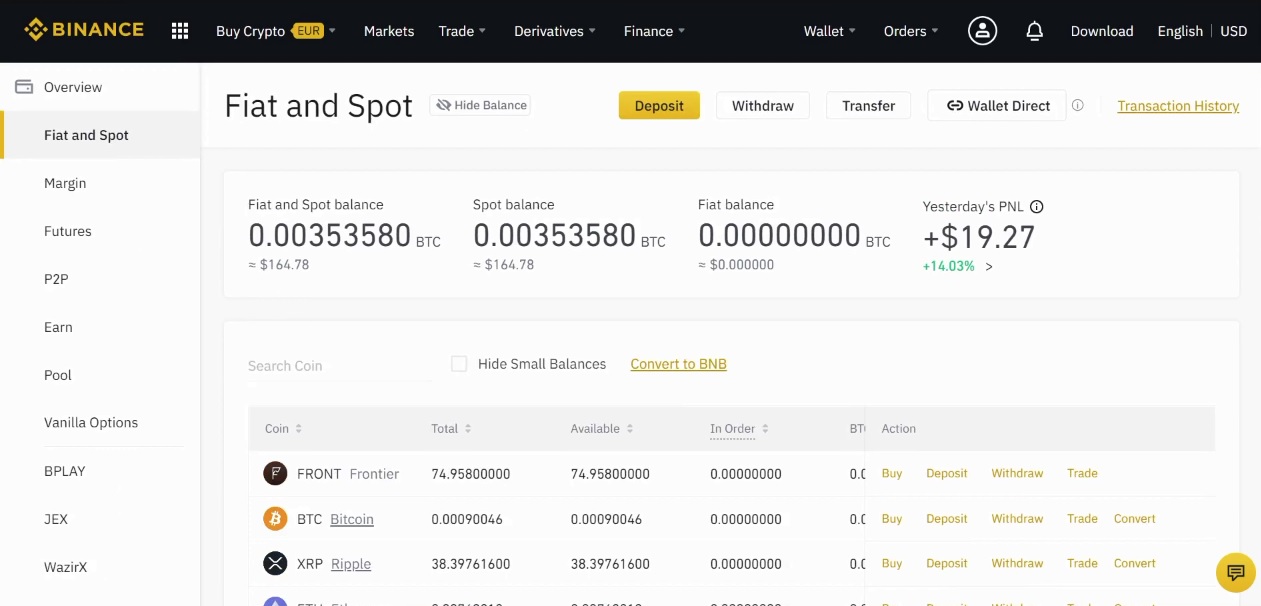Screen dimensions: 1261x606
Task: Expand the Buy Crypto dropdown
Action: point(276,31)
